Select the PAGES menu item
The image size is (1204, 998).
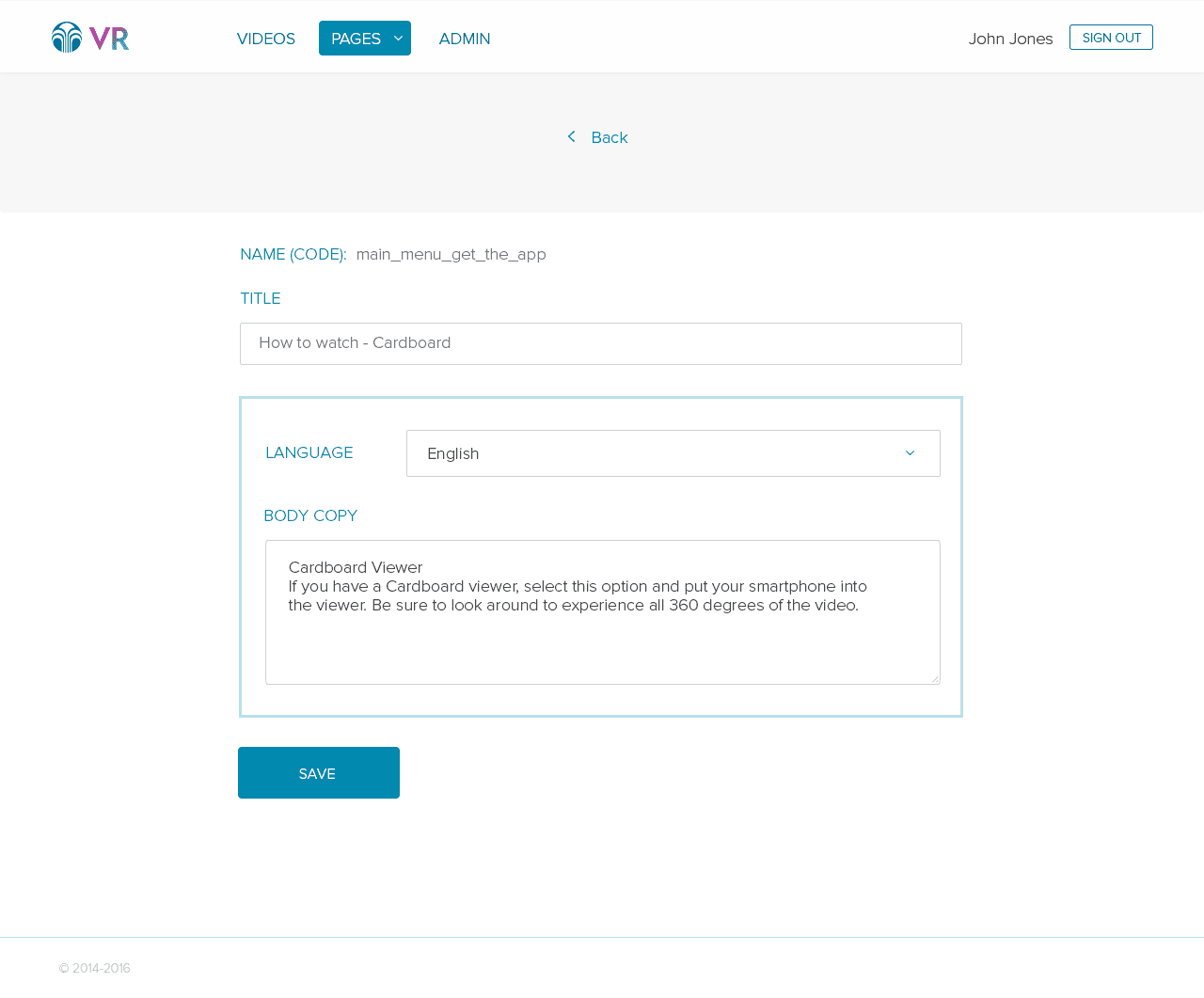coord(356,39)
